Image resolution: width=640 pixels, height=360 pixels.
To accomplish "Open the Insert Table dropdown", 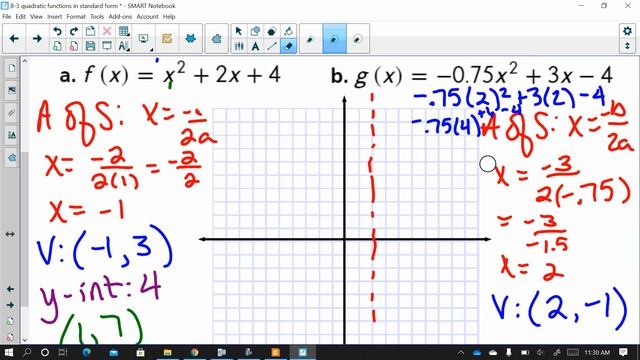I will click(124, 31).
